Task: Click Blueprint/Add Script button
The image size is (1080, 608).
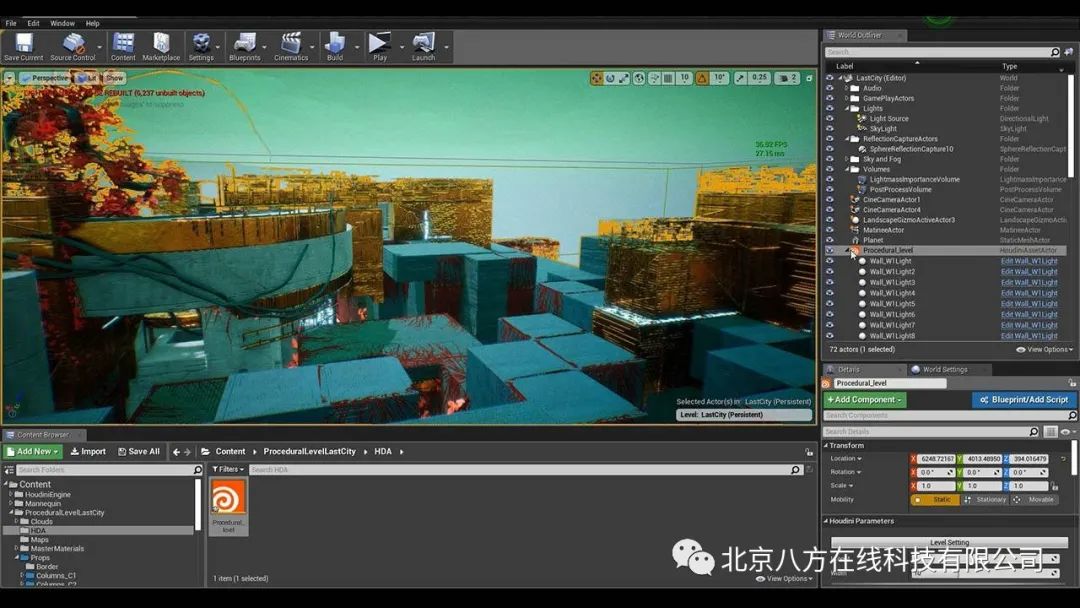Action: [1024, 399]
